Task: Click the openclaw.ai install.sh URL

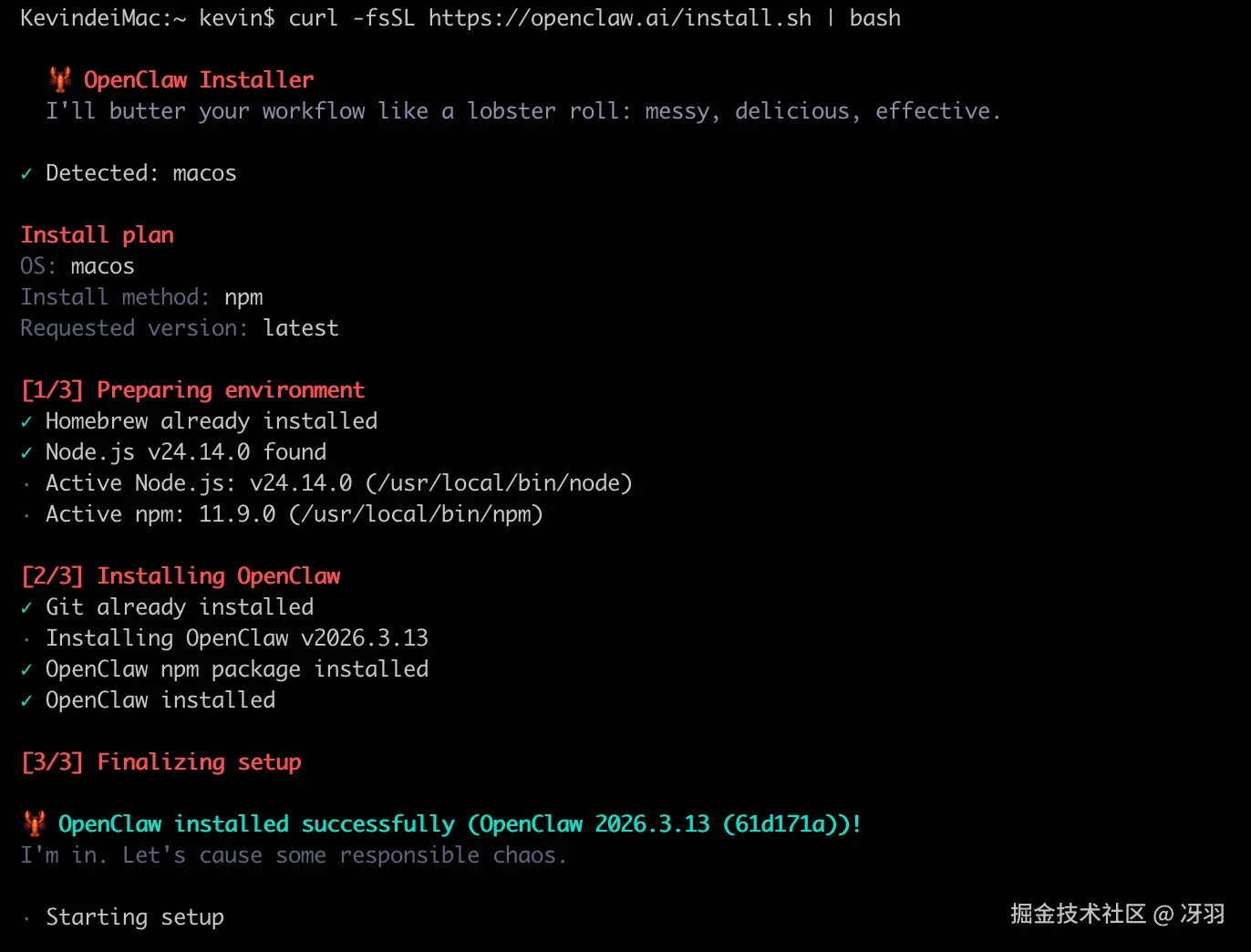Action: coord(619,18)
